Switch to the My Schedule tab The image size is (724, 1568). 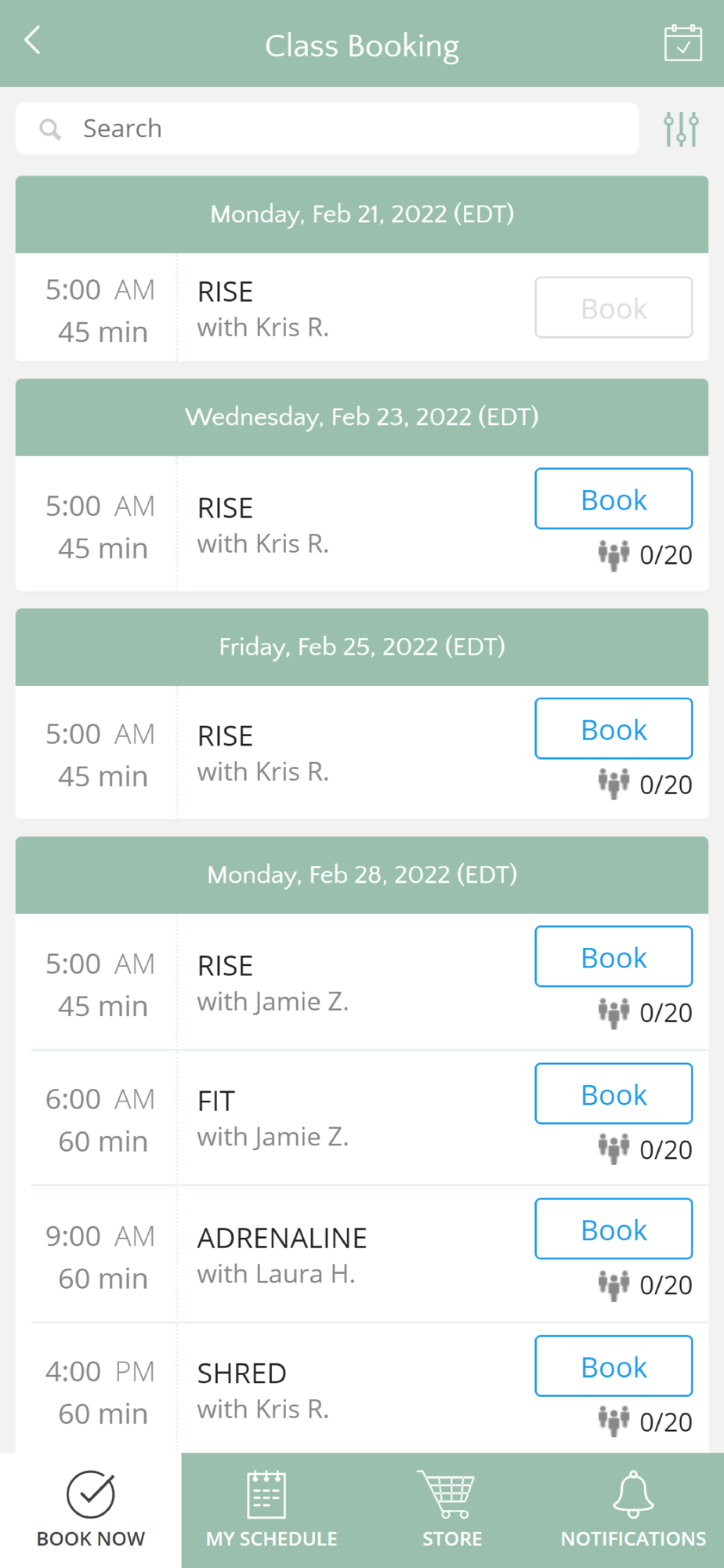click(x=271, y=1510)
